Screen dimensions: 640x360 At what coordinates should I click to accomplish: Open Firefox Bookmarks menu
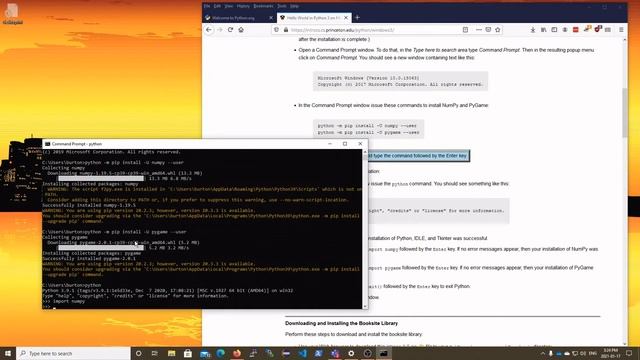tap(263, 6)
